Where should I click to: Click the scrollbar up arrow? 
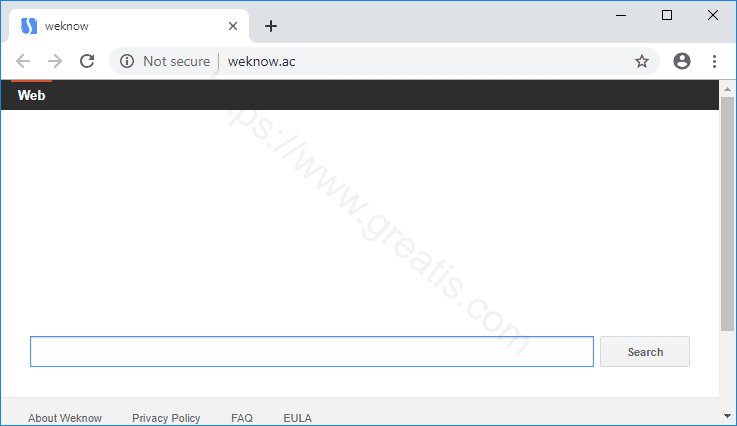point(727,89)
